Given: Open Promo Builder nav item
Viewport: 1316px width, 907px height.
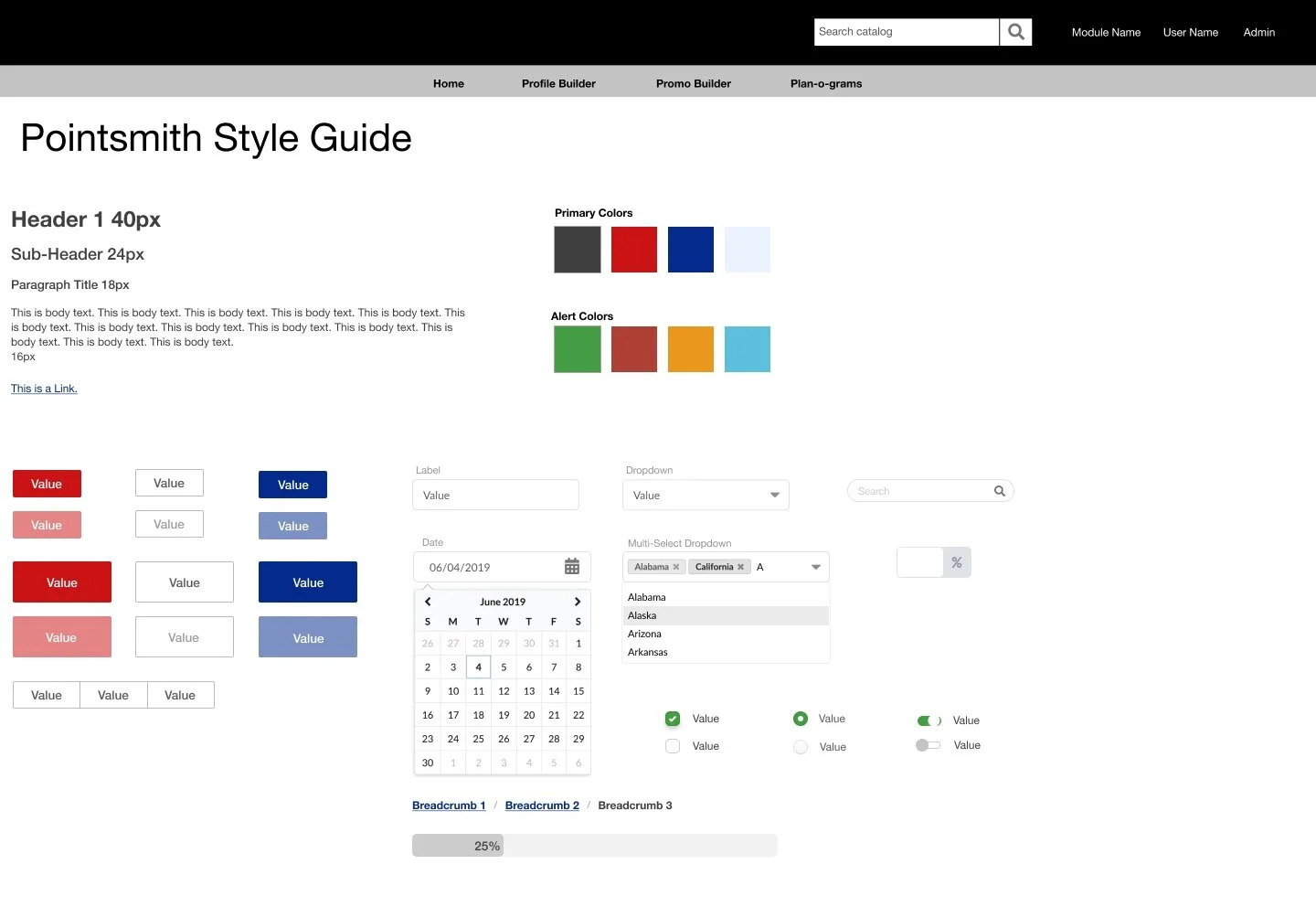Looking at the screenshot, I should coord(694,83).
